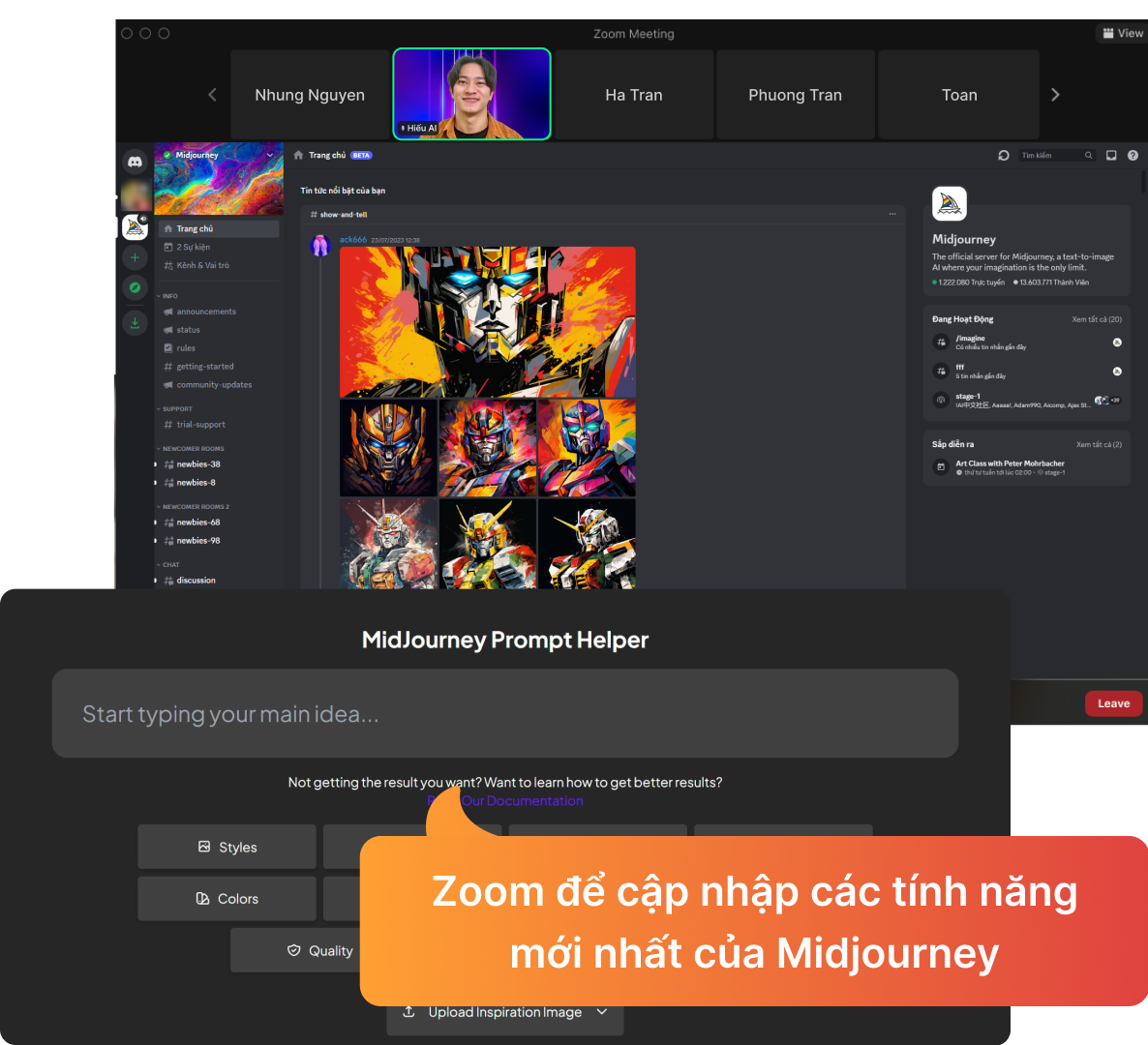Show next participants with right arrow
The width and height of the screenshot is (1148, 1045).
(1055, 95)
